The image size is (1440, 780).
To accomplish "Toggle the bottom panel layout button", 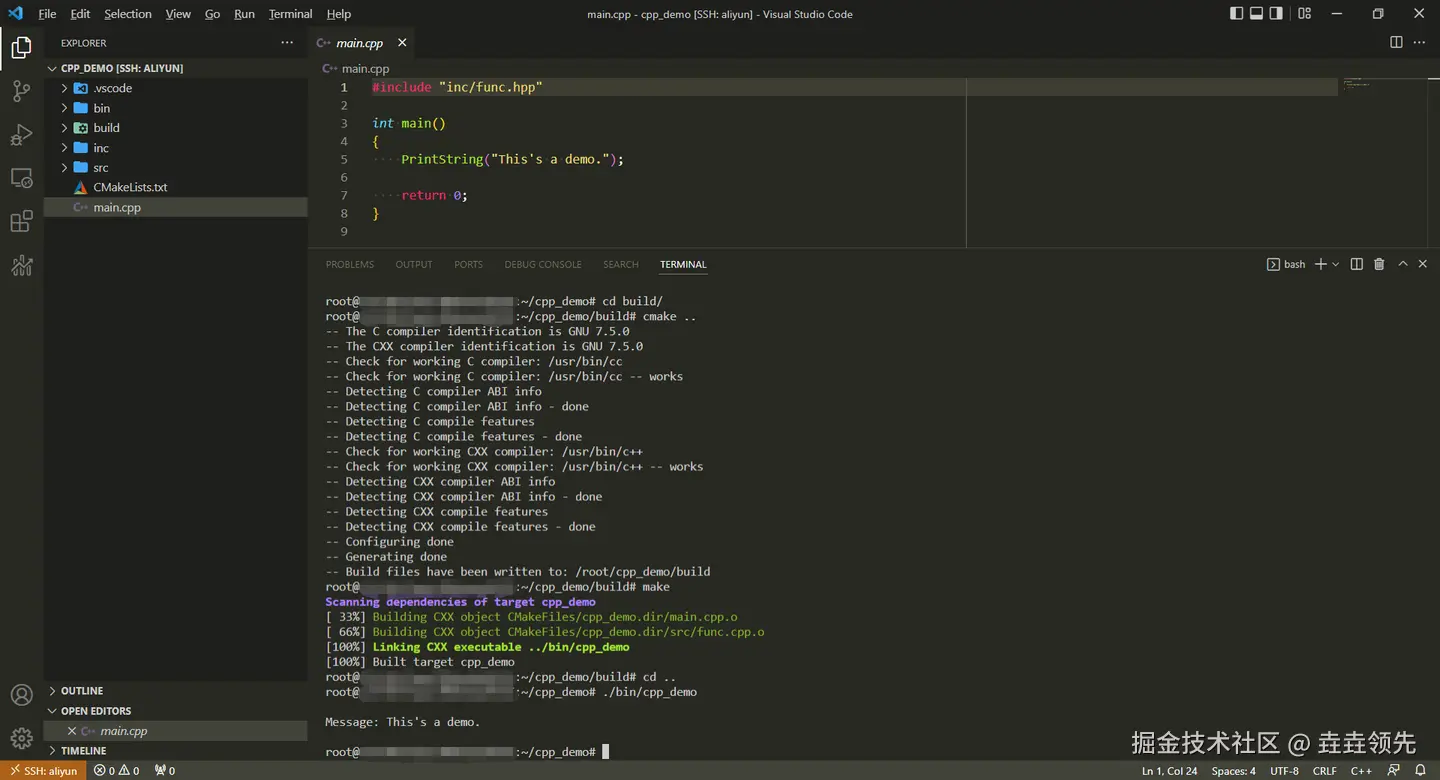I will [x=1256, y=14].
